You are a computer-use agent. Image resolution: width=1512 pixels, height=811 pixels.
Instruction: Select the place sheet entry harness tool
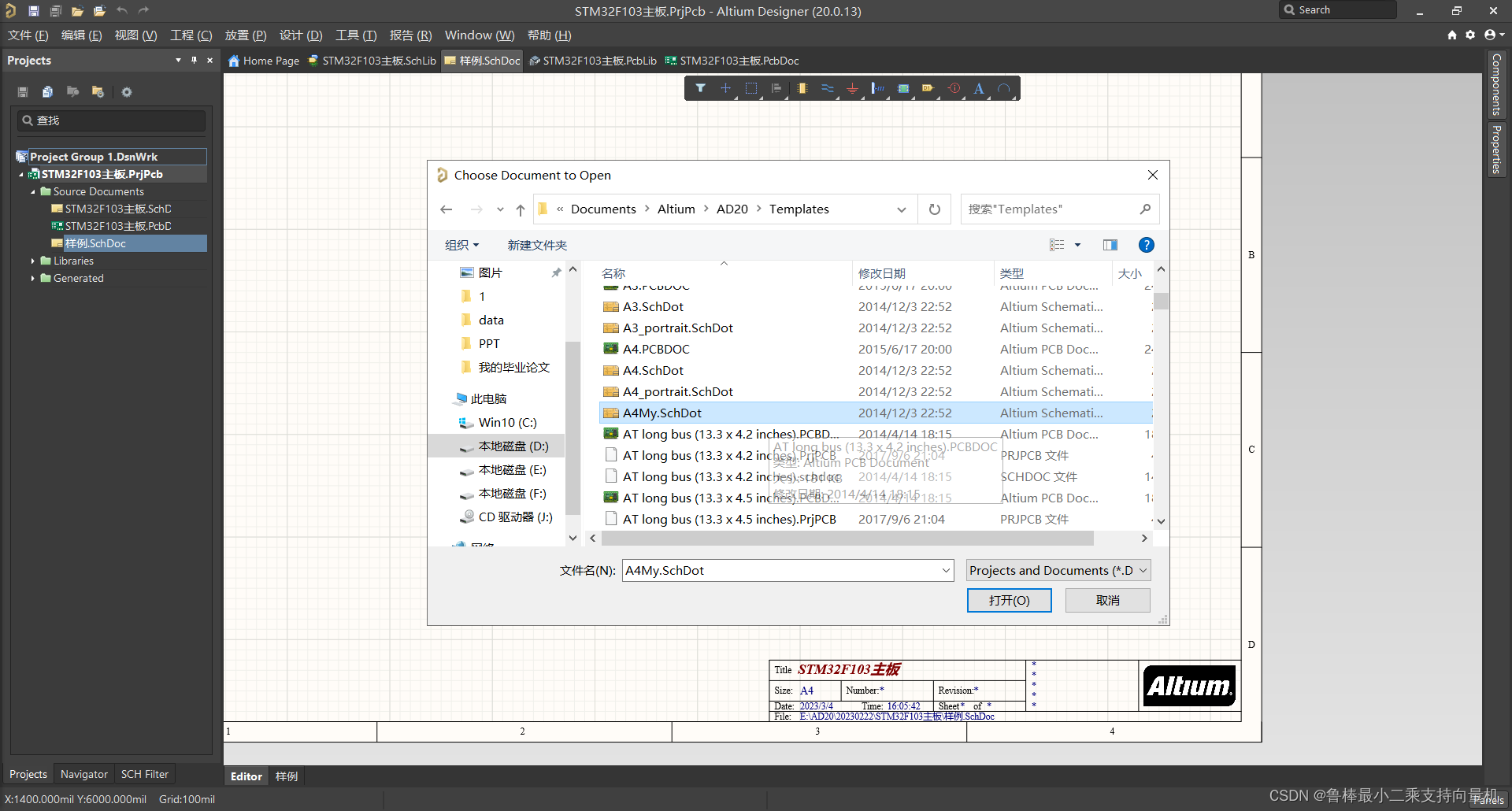877,88
